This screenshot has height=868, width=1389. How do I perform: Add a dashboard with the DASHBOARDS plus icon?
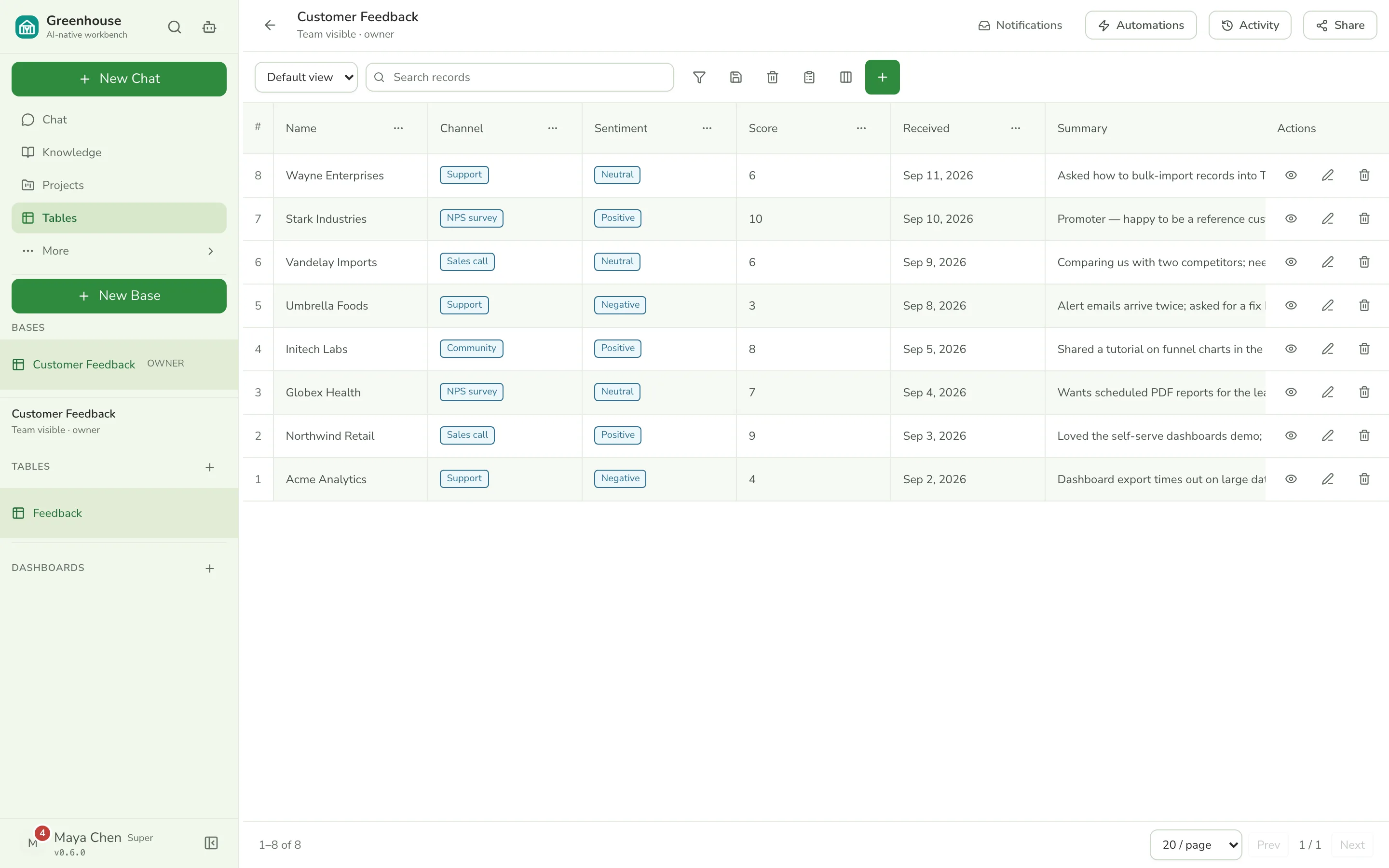[x=210, y=569]
